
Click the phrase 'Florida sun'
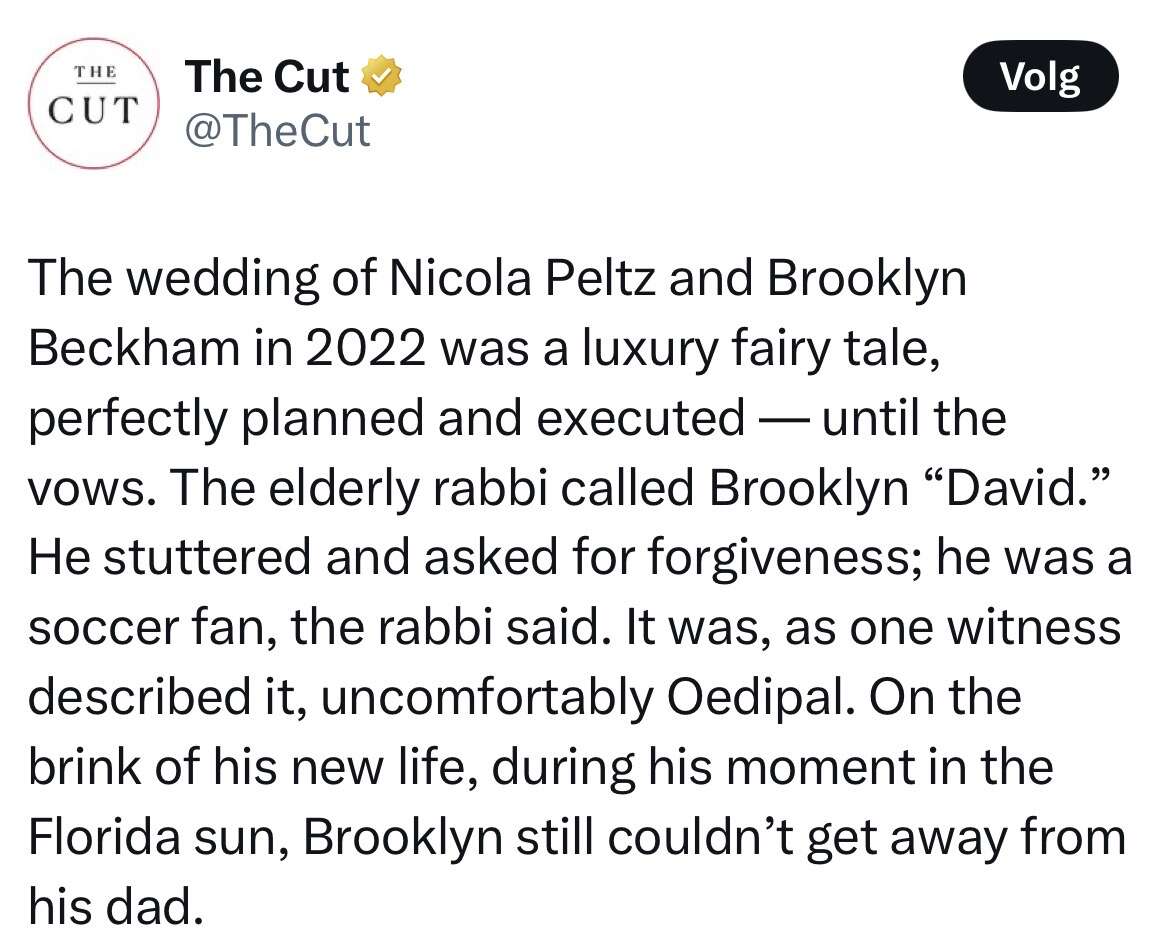pyautogui.click(x=151, y=837)
